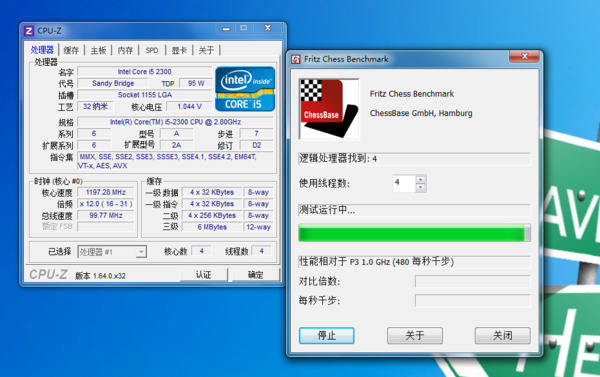Click the Fritz Chess Benchmark title icon
The image size is (600, 377).
(296, 59)
